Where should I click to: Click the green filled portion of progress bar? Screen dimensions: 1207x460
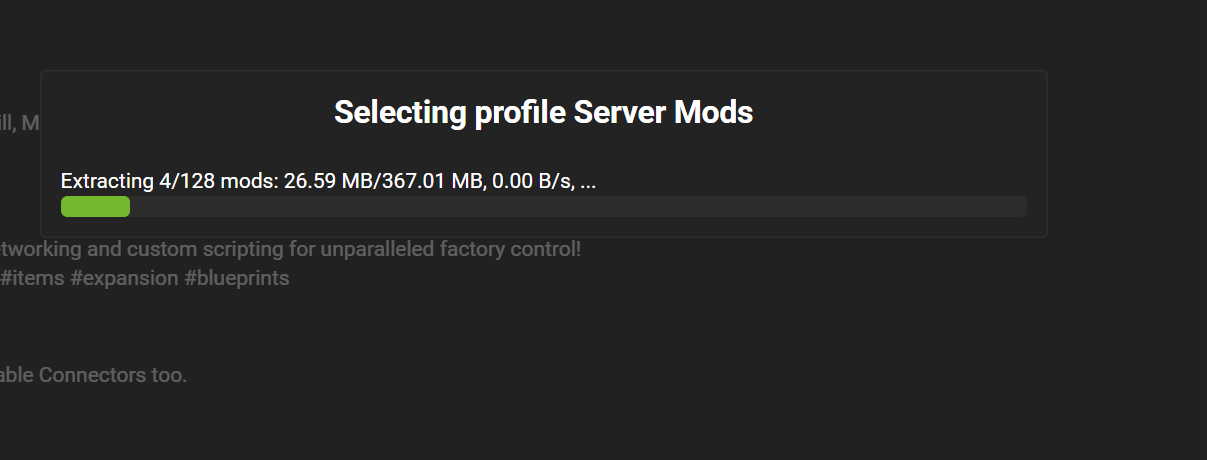[95, 206]
